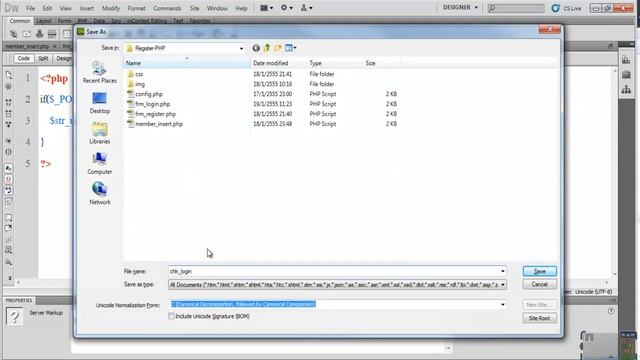The height and width of the screenshot is (360, 640).
Task: Click the Server Markup question mark icon
Action: (x=14, y=316)
